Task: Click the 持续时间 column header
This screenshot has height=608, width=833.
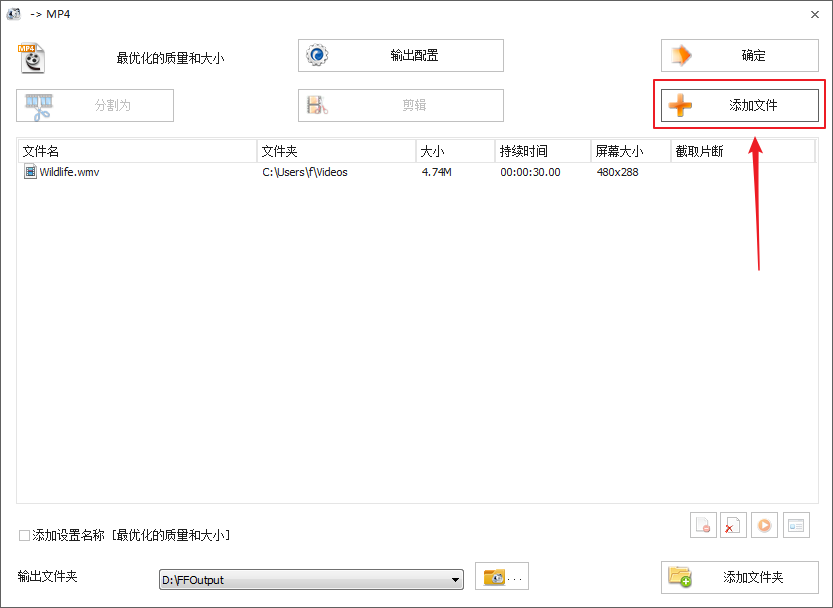Action: click(542, 151)
